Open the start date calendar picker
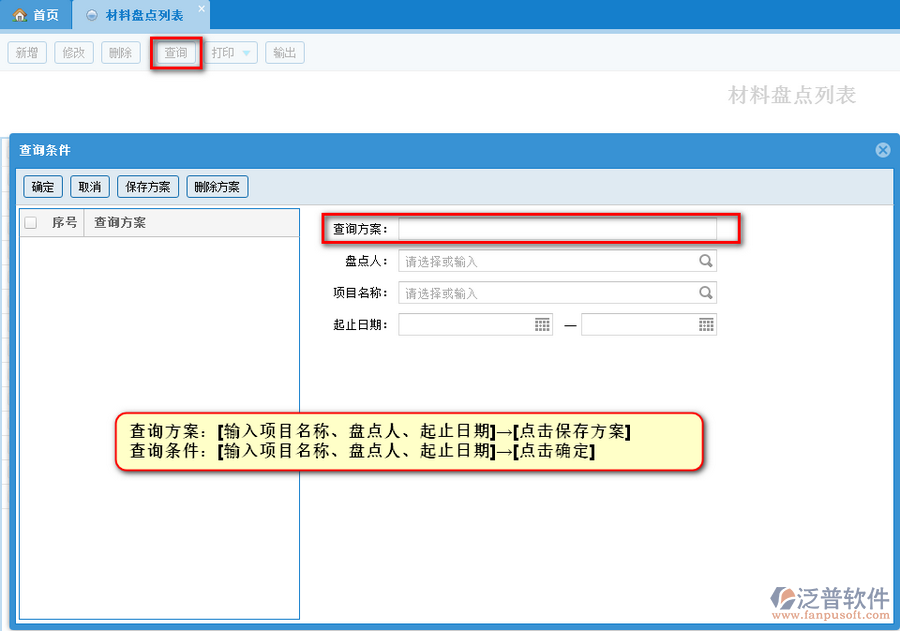This screenshot has height=631, width=900. 542,325
